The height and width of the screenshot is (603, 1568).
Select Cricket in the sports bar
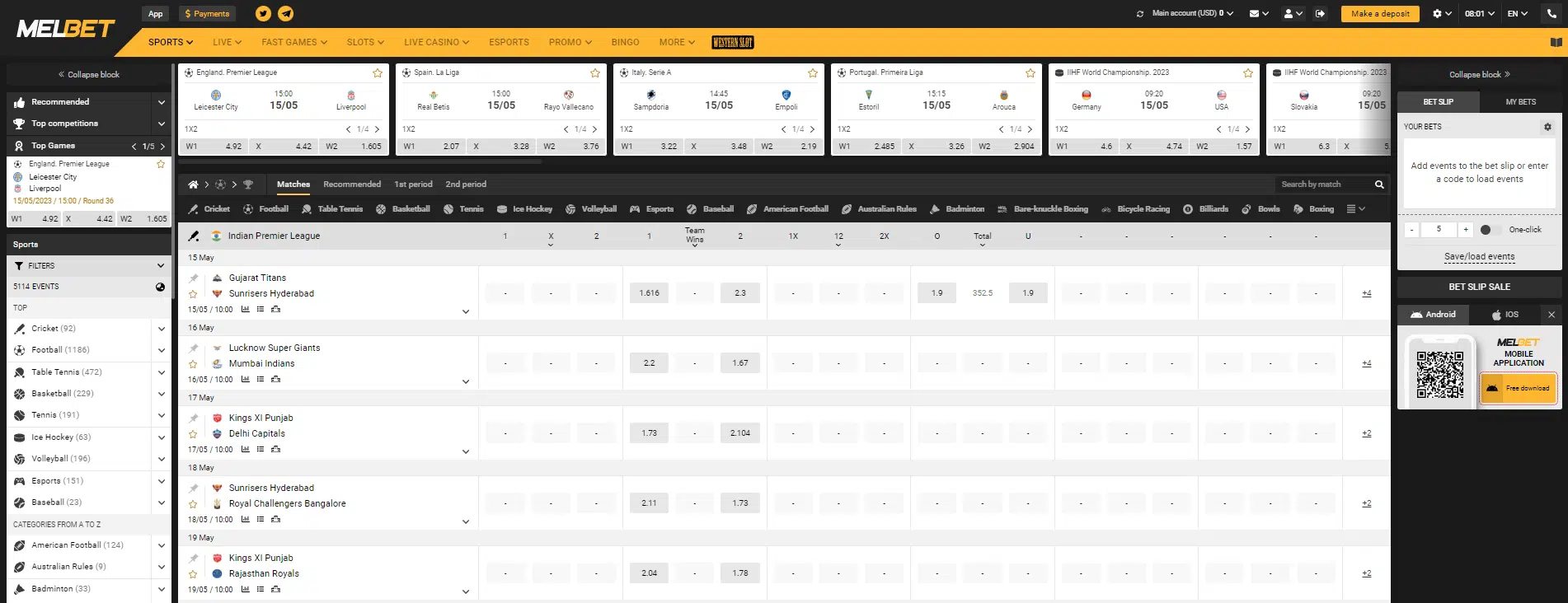(209, 209)
